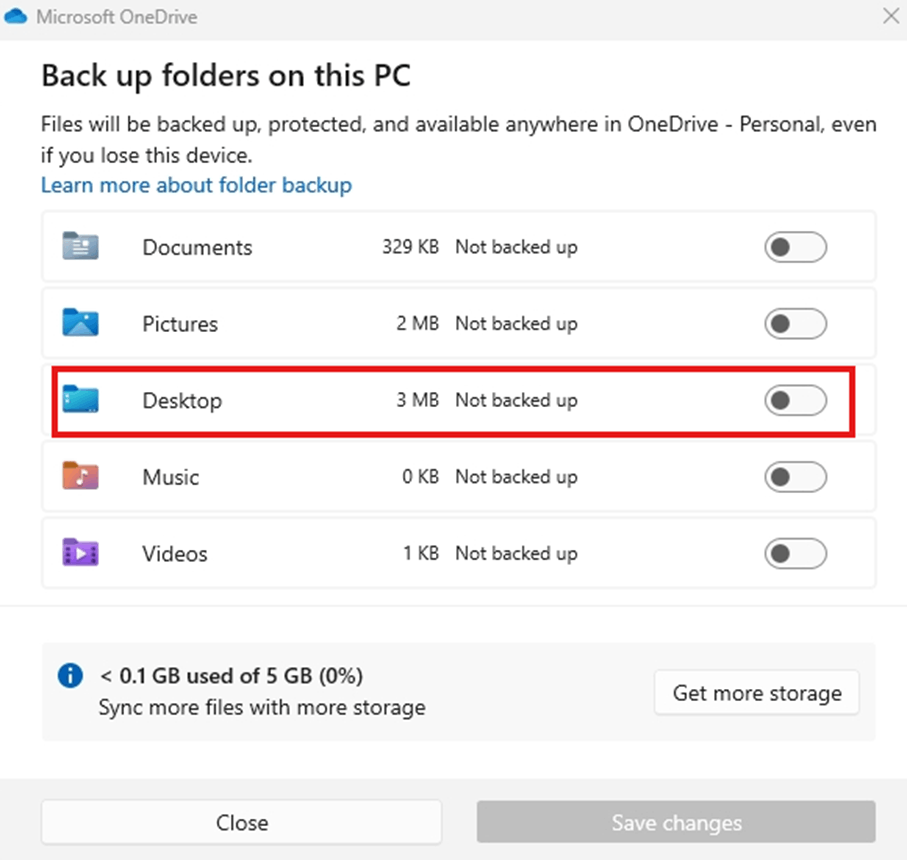Enable backup toggle for Documents
Image resolution: width=907 pixels, height=860 pixels.
(x=795, y=247)
